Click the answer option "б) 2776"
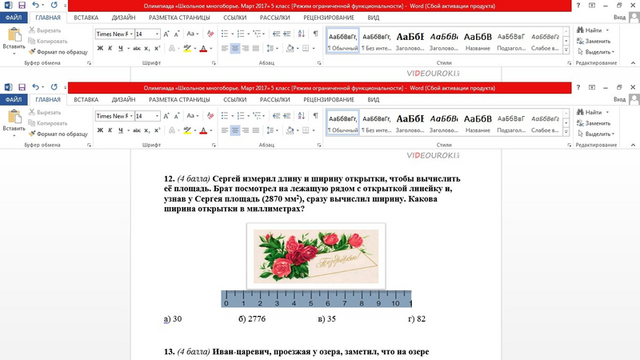The image size is (640, 360). point(252,319)
